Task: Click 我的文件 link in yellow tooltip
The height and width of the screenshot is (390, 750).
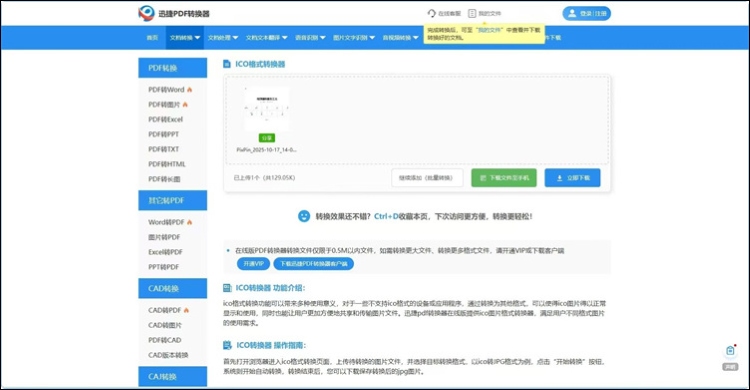Action: pyautogui.click(x=489, y=30)
